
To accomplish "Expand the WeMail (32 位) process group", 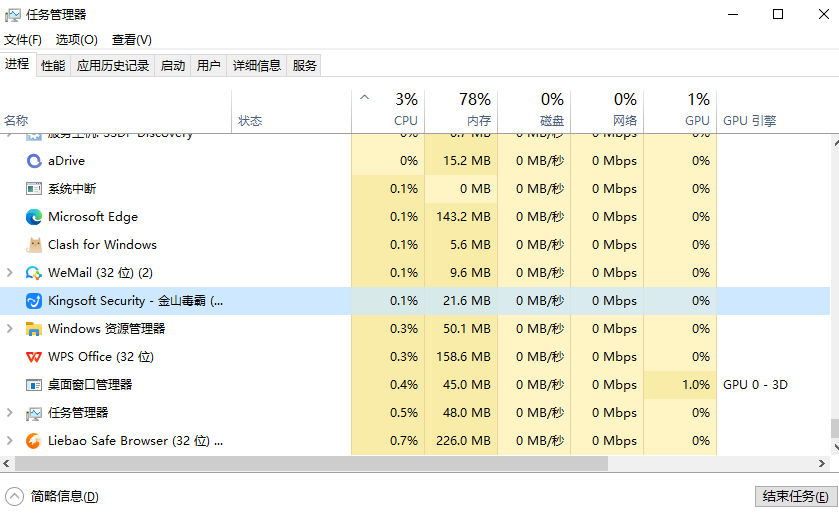I will (x=10, y=272).
